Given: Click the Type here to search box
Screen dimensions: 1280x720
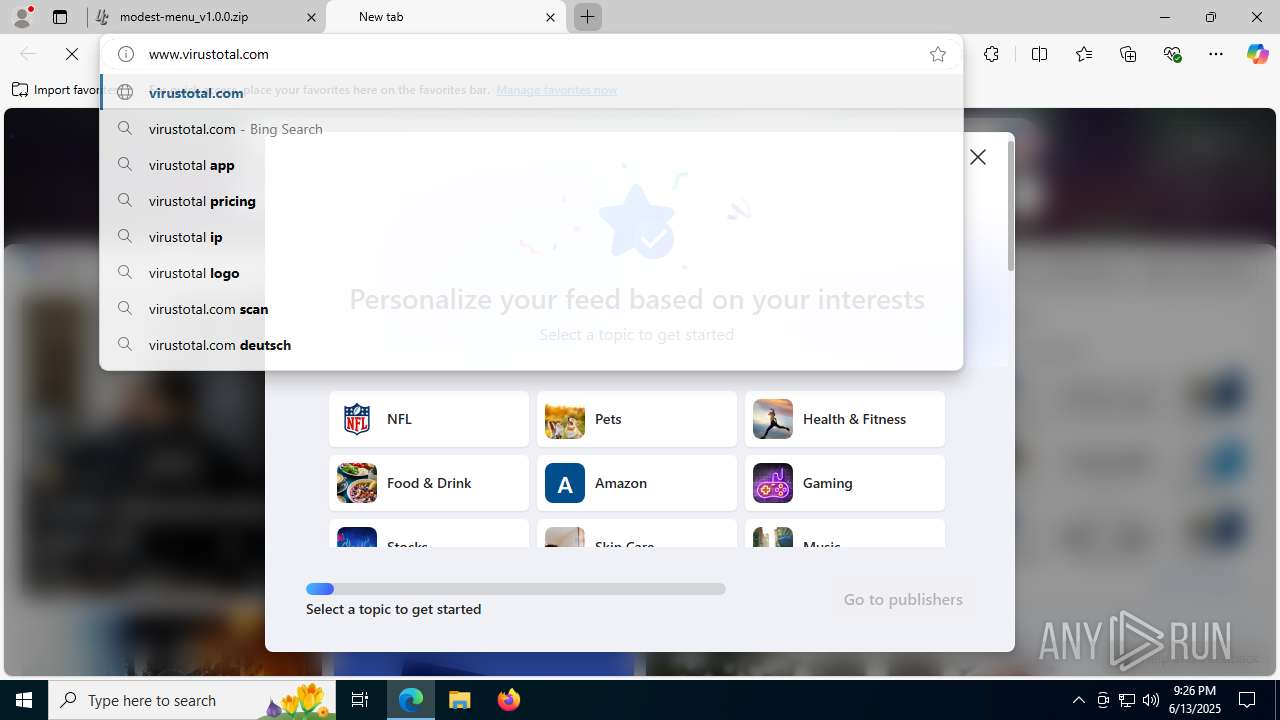Looking at the screenshot, I should (x=193, y=700).
